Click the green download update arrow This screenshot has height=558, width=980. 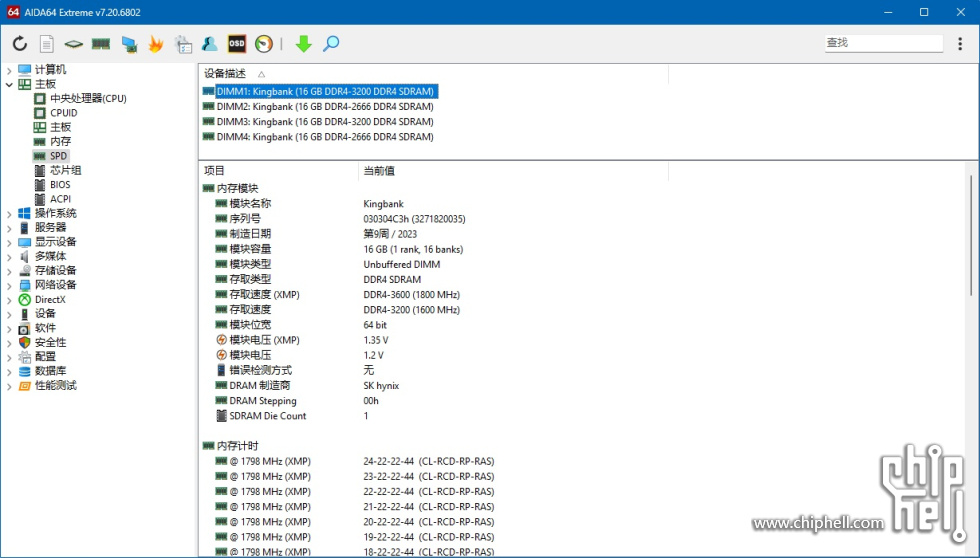tap(304, 44)
